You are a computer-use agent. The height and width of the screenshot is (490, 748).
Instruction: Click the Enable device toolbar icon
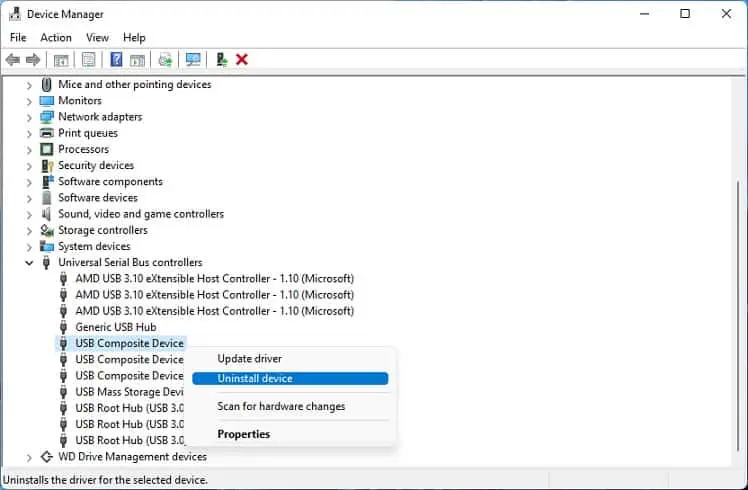tap(221, 60)
